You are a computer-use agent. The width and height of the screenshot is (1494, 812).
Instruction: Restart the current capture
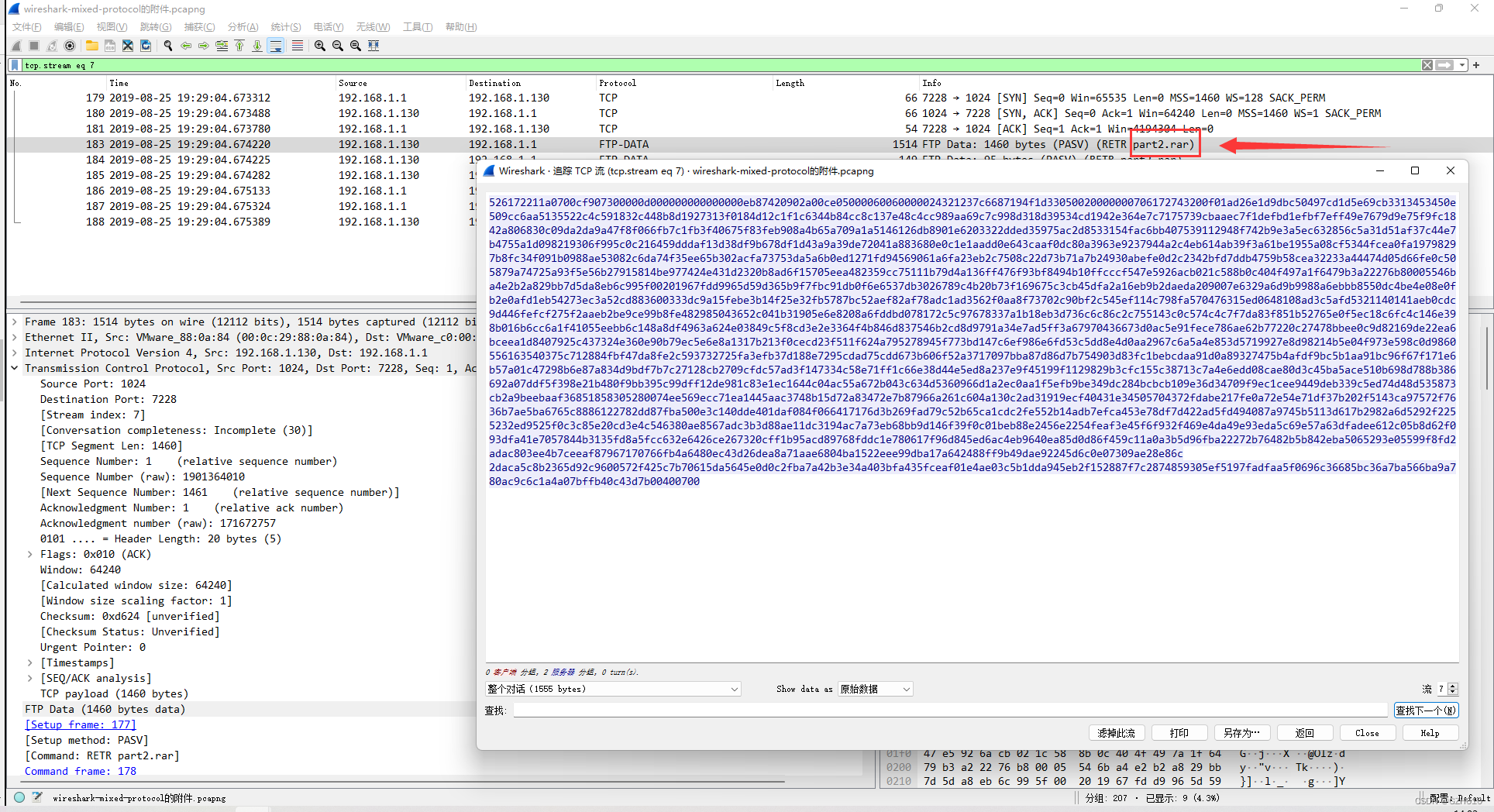51,45
